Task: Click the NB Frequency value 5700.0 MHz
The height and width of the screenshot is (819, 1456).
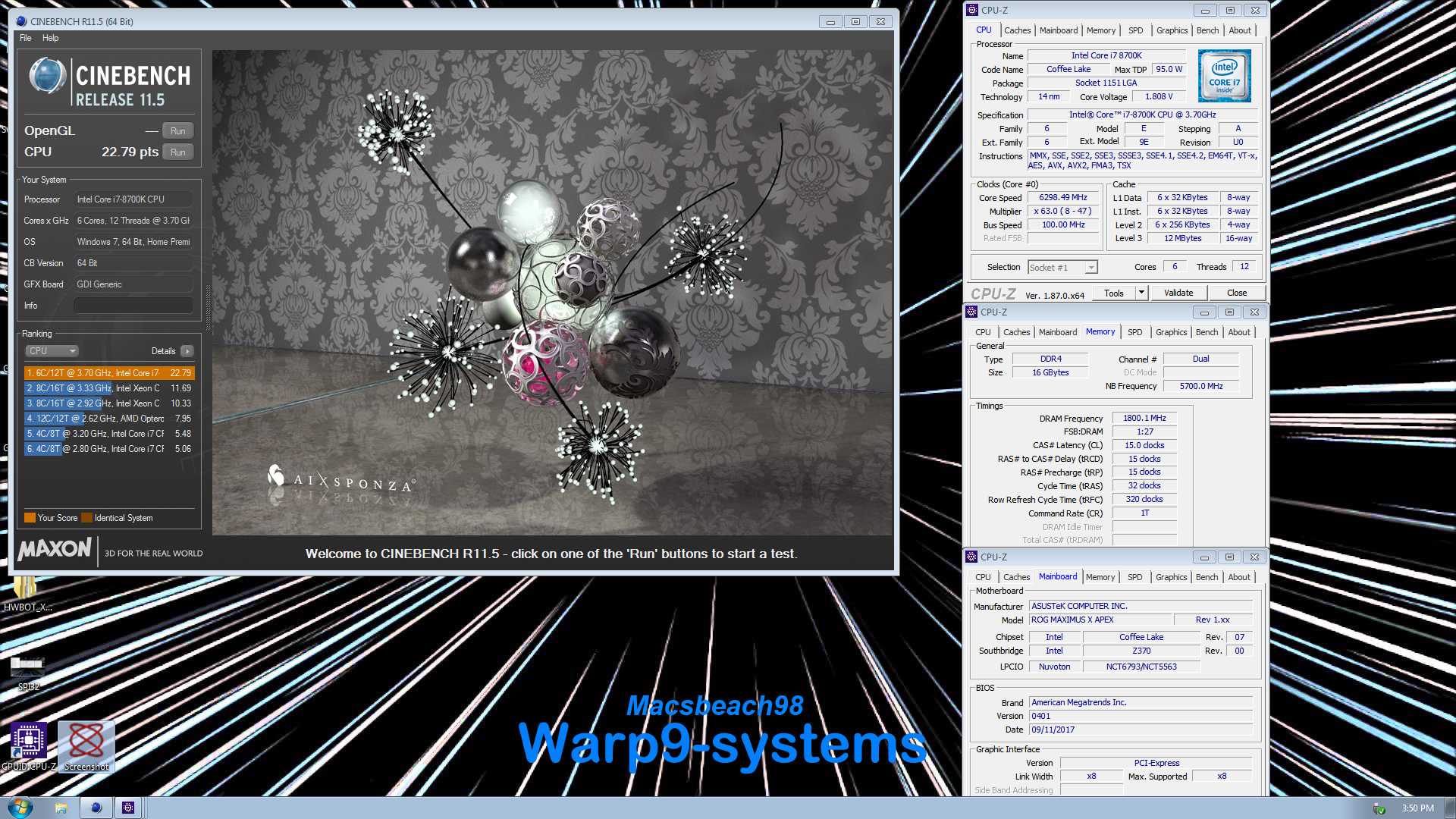Action: click(x=1201, y=386)
